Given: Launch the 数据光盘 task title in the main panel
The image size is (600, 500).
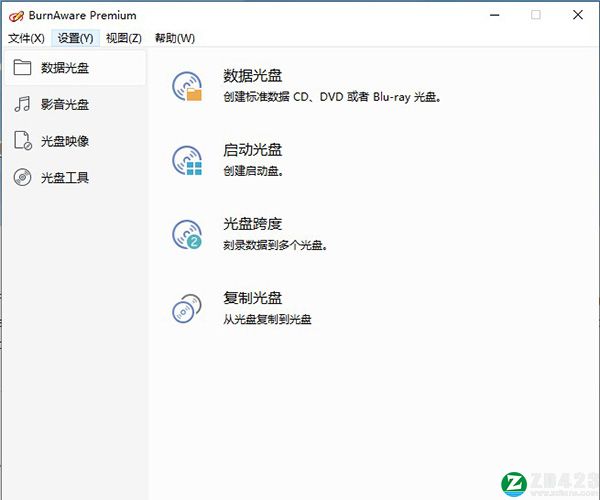Looking at the screenshot, I should point(253,76).
